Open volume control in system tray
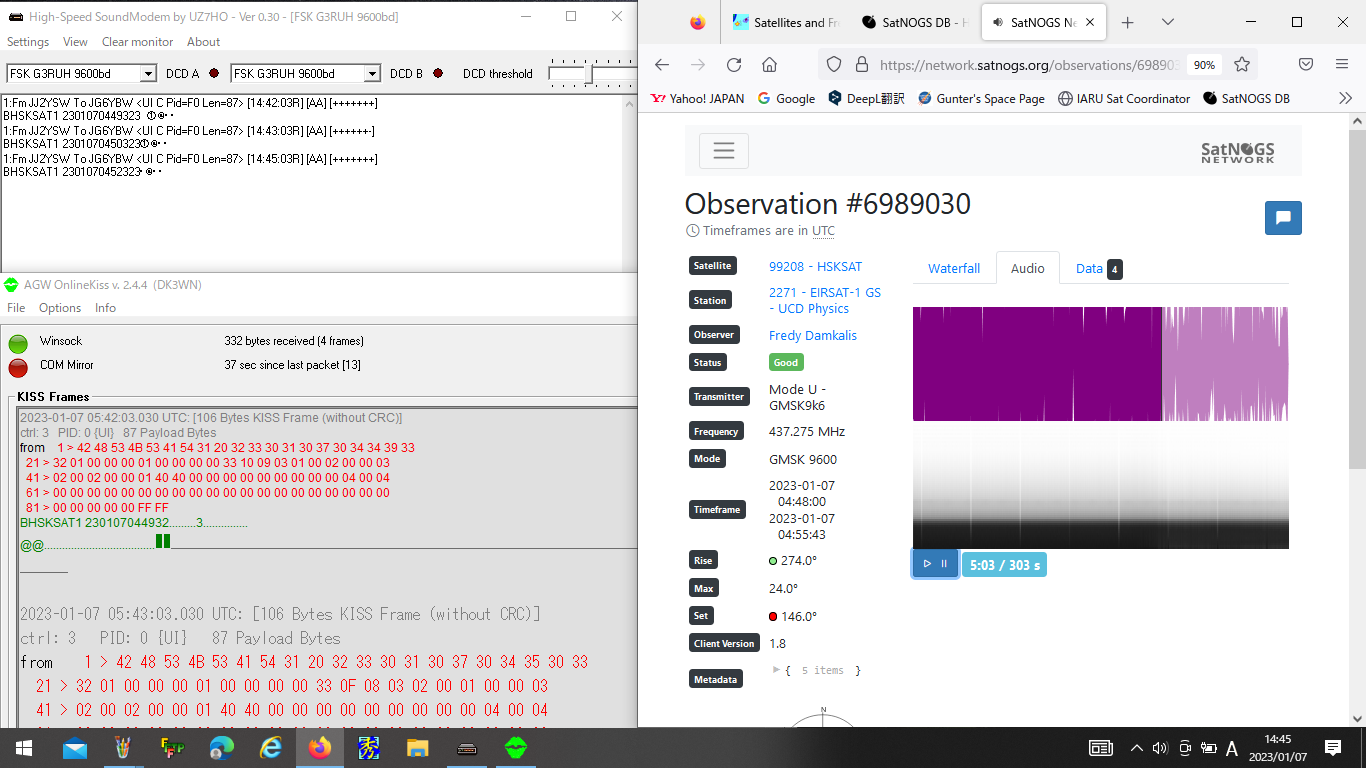 [1160, 748]
